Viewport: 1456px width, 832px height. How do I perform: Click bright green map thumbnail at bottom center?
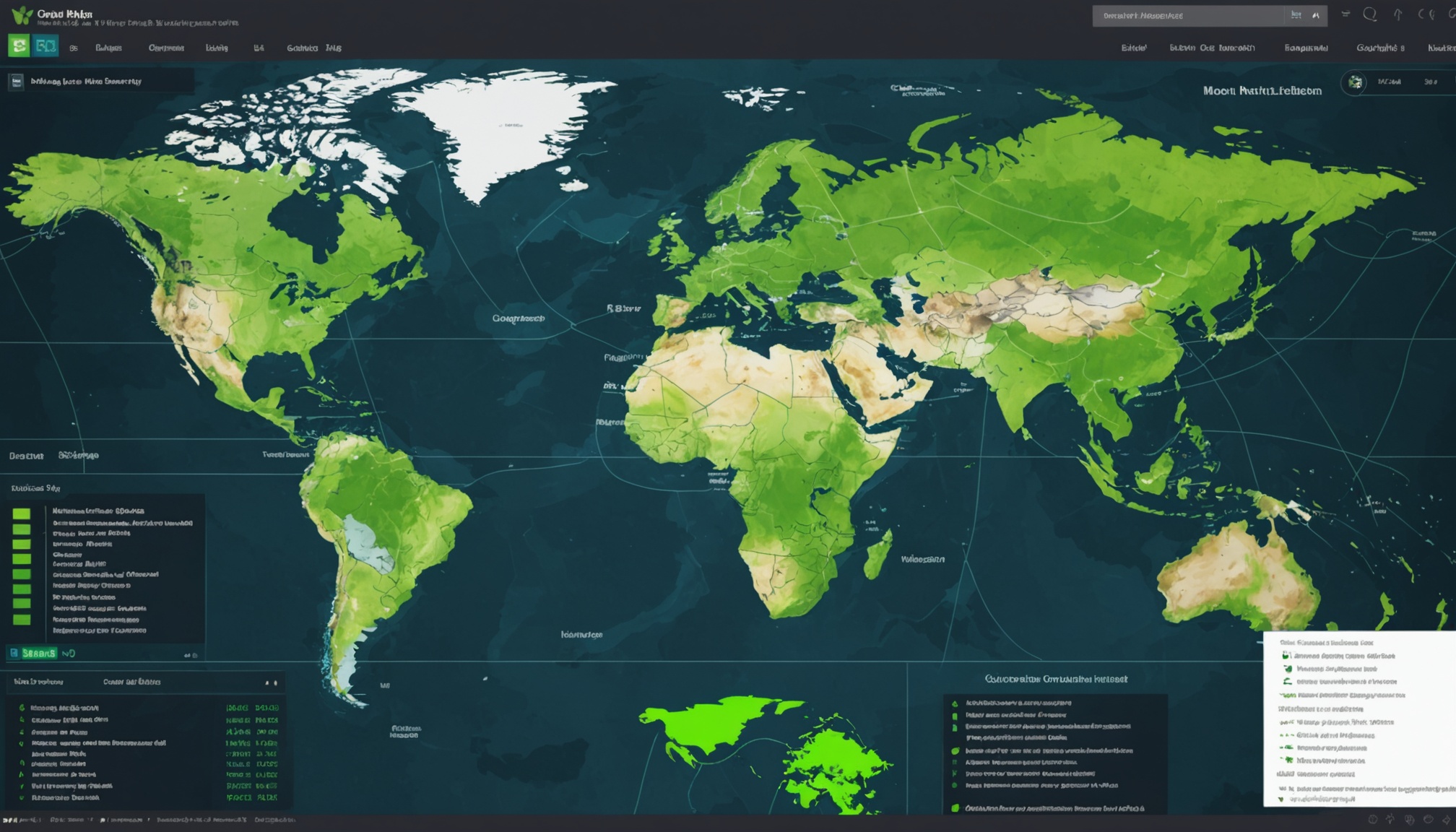pyautogui.click(x=767, y=751)
